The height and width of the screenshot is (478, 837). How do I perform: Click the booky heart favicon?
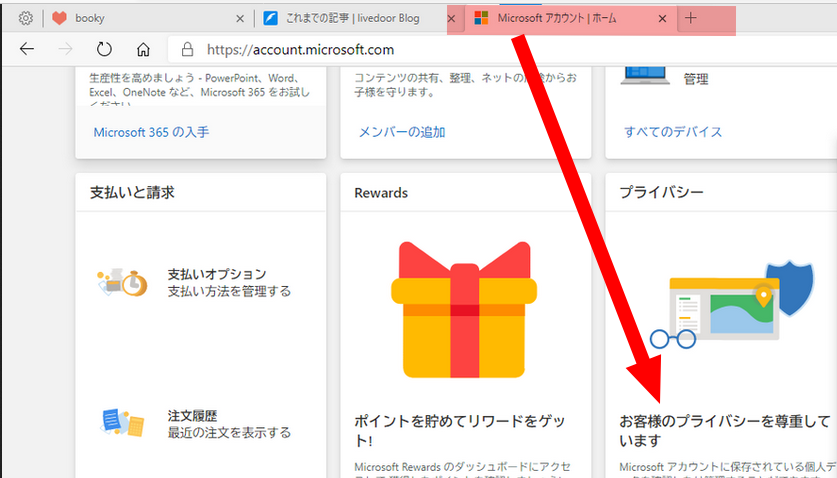tap(59, 18)
